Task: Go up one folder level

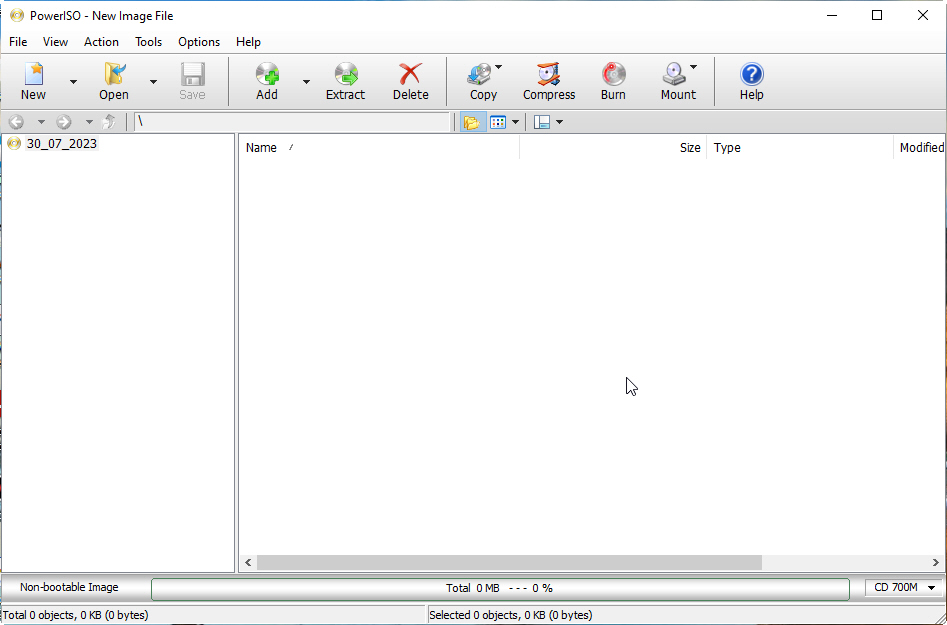Action: [x=109, y=122]
